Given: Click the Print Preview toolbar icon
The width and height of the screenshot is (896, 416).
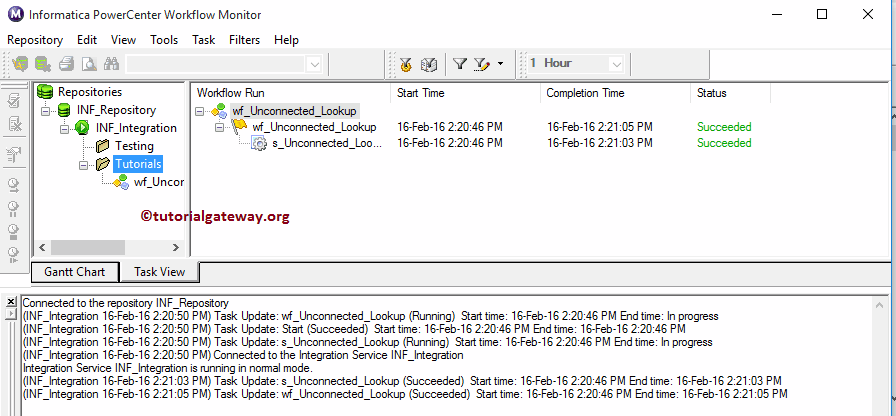Looking at the screenshot, I should point(89,64).
